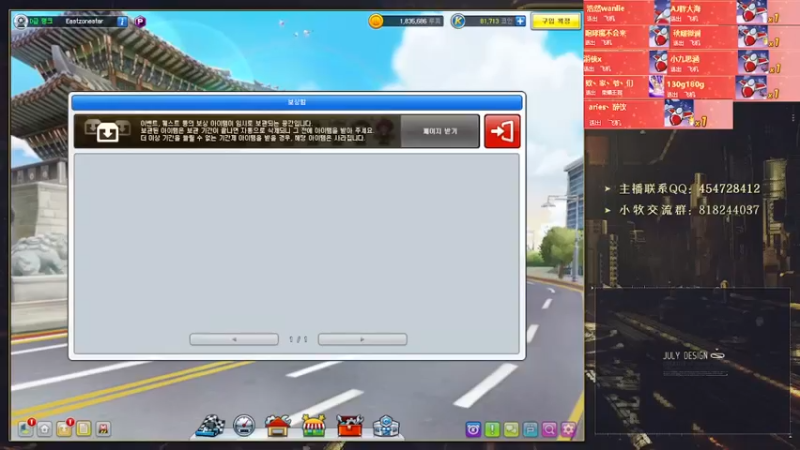This screenshot has width=800, height=450.
Task: Click the player icon with red notification badge
Action: pos(26,428)
